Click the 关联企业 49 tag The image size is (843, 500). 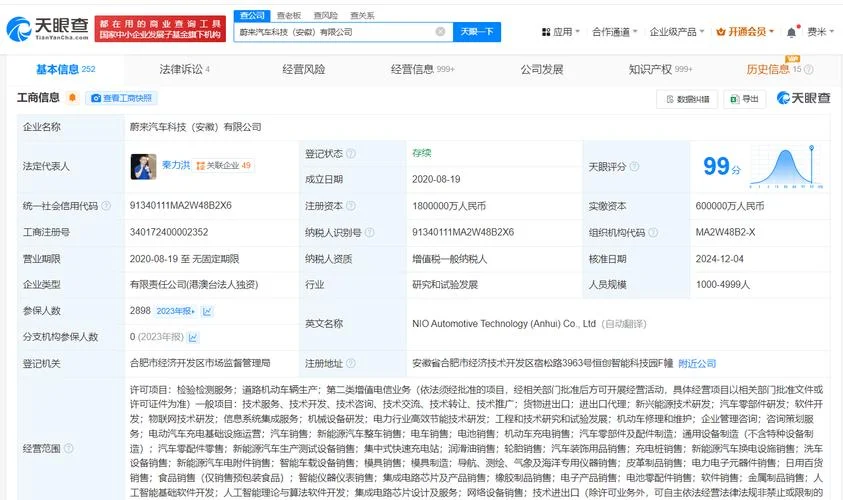coord(224,166)
